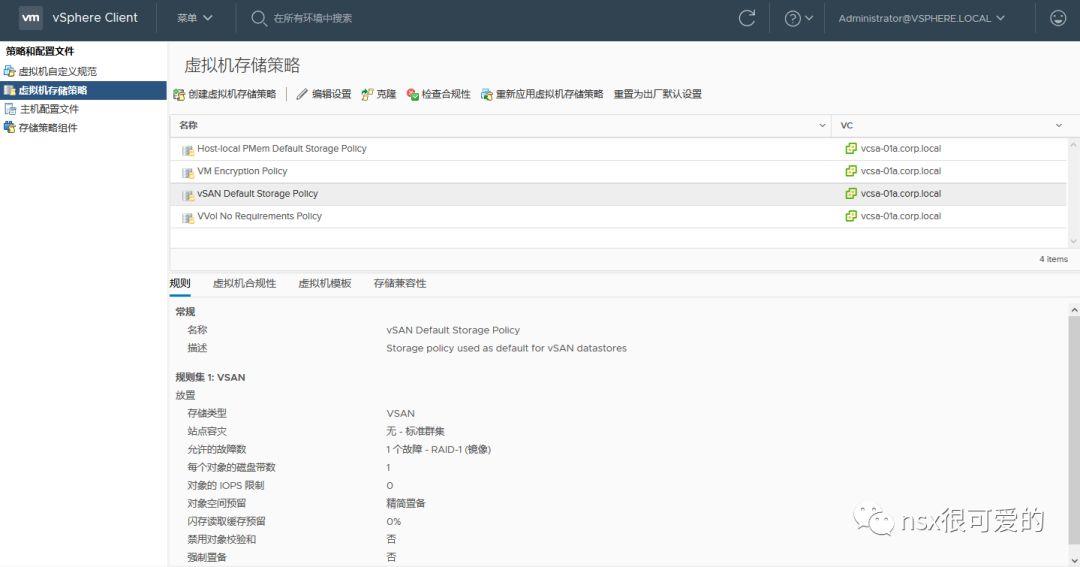Select 虚拟机自定义规范 in the sidebar
This screenshot has height=567, width=1080.
pos(58,72)
